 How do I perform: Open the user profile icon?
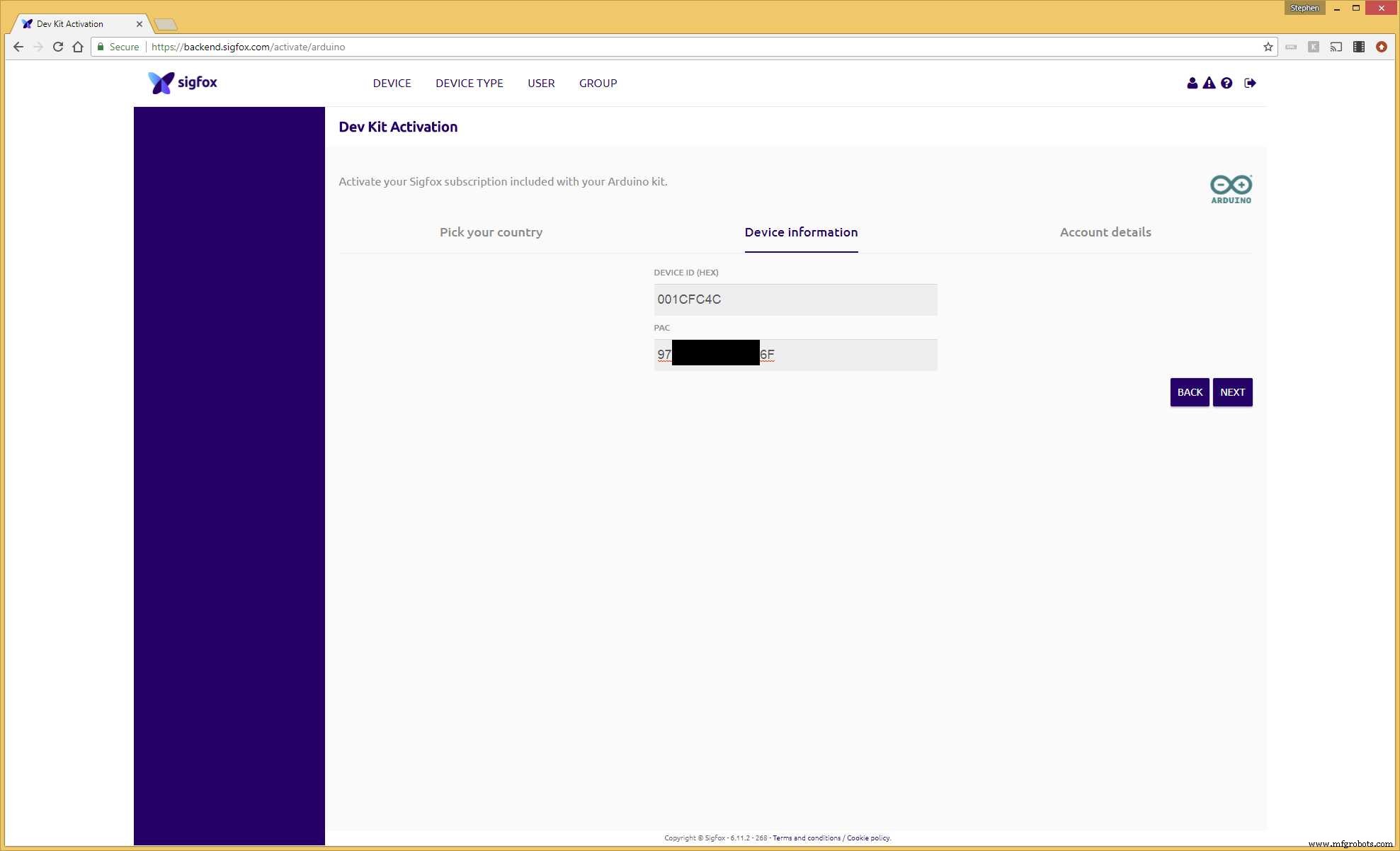pyautogui.click(x=1192, y=83)
